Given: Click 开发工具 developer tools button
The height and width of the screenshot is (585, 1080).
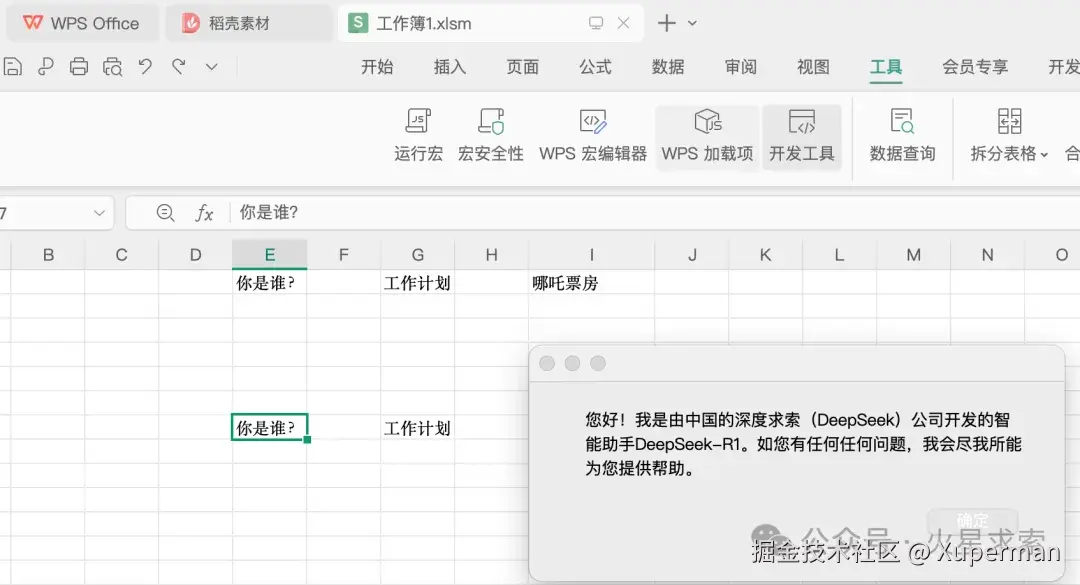Looking at the screenshot, I should pyautogui.click(x=802, y=136).
